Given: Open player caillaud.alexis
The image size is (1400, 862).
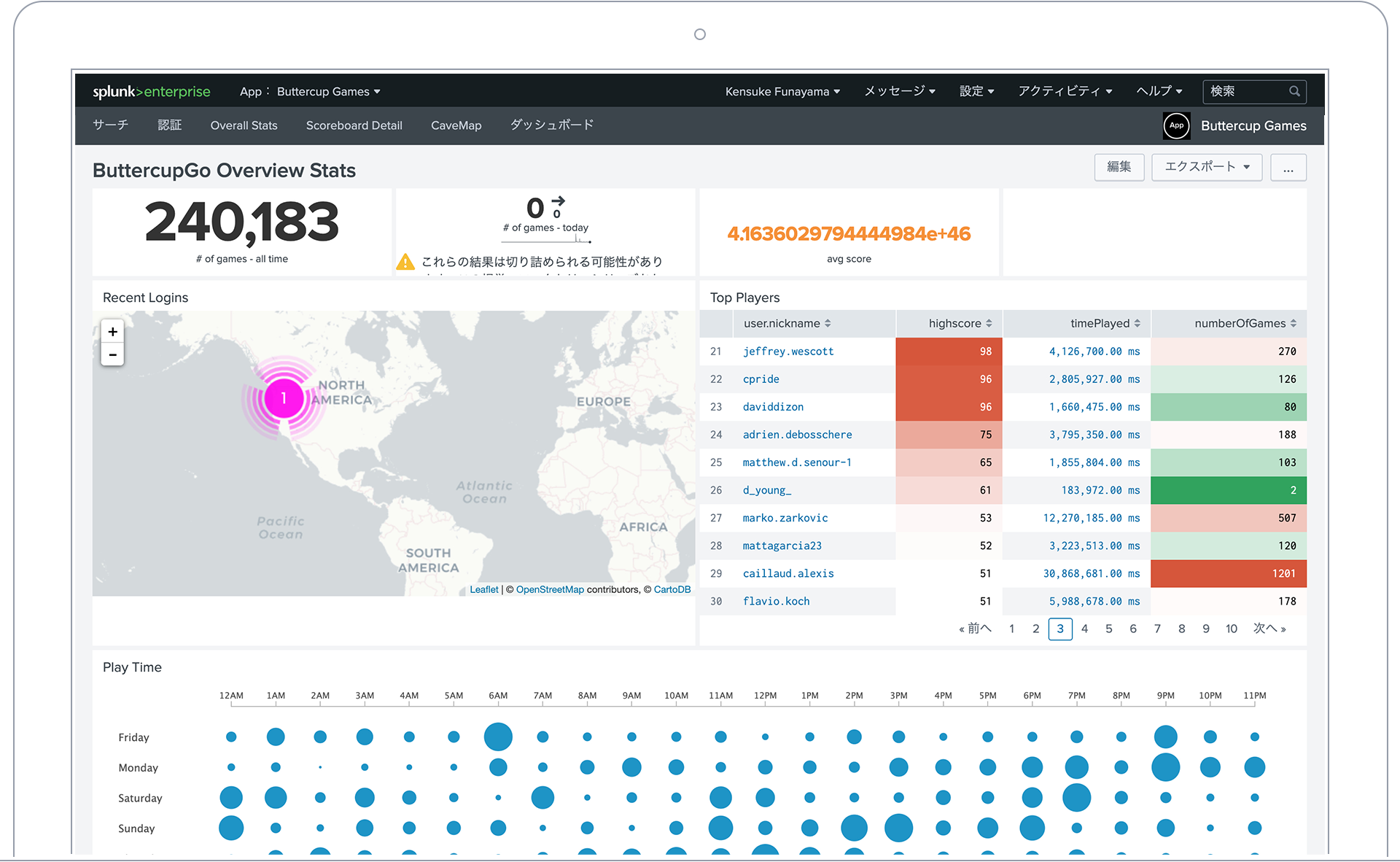Looking at the screenshot, I should [788, 573].
